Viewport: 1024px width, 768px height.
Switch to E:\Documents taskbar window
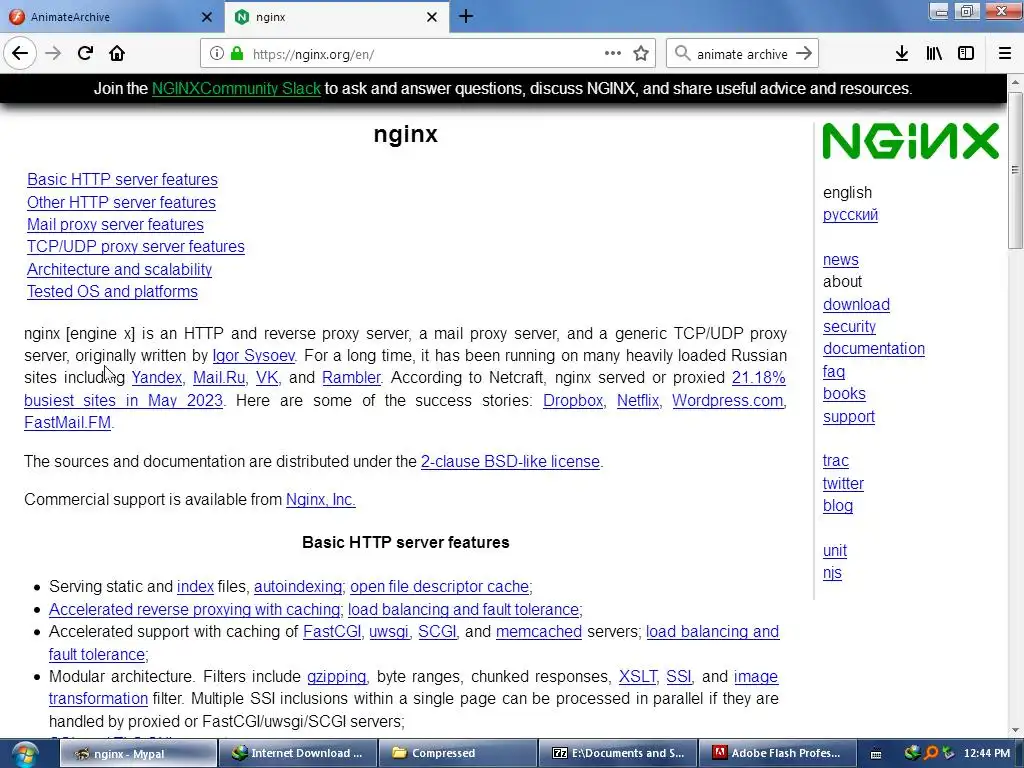point(618,753)
